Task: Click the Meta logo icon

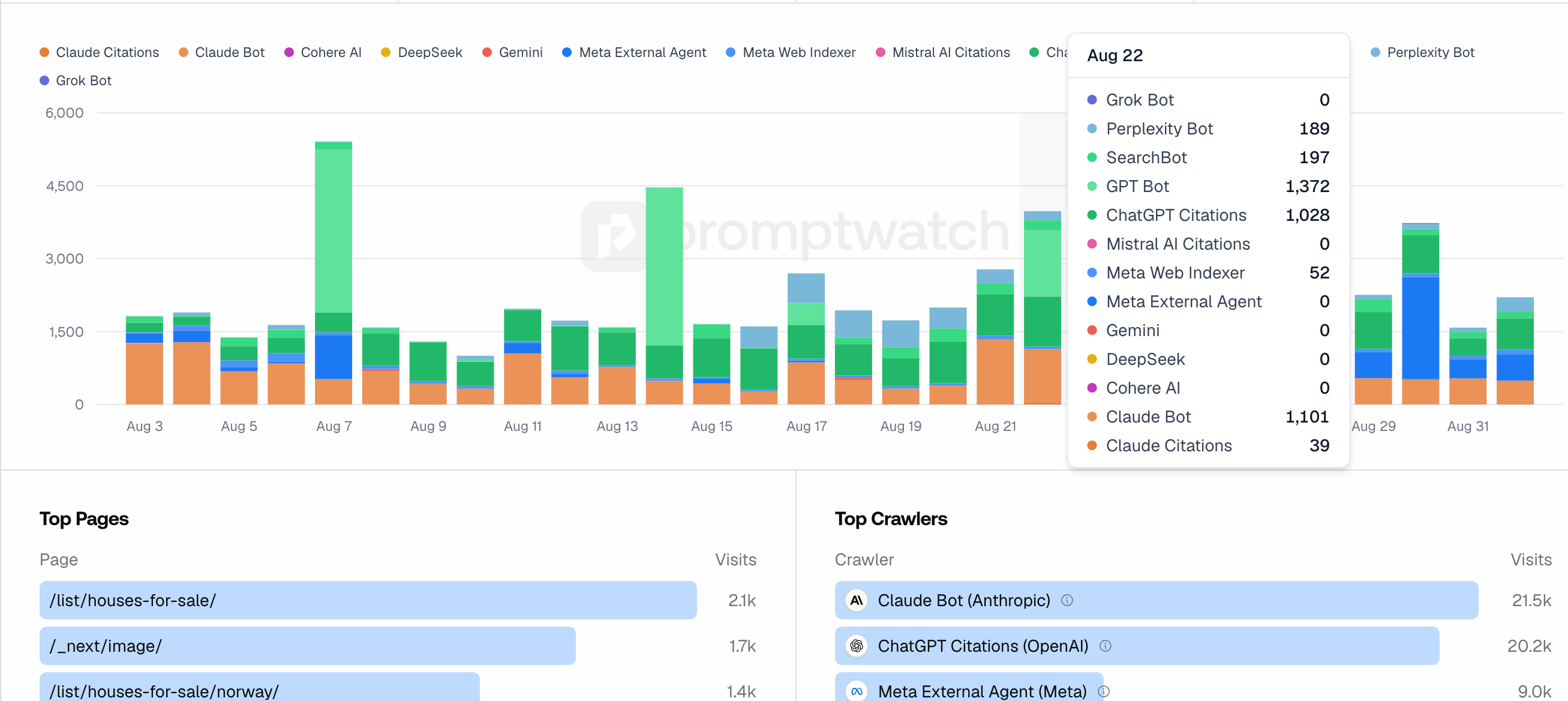Action: click(857, 691)
